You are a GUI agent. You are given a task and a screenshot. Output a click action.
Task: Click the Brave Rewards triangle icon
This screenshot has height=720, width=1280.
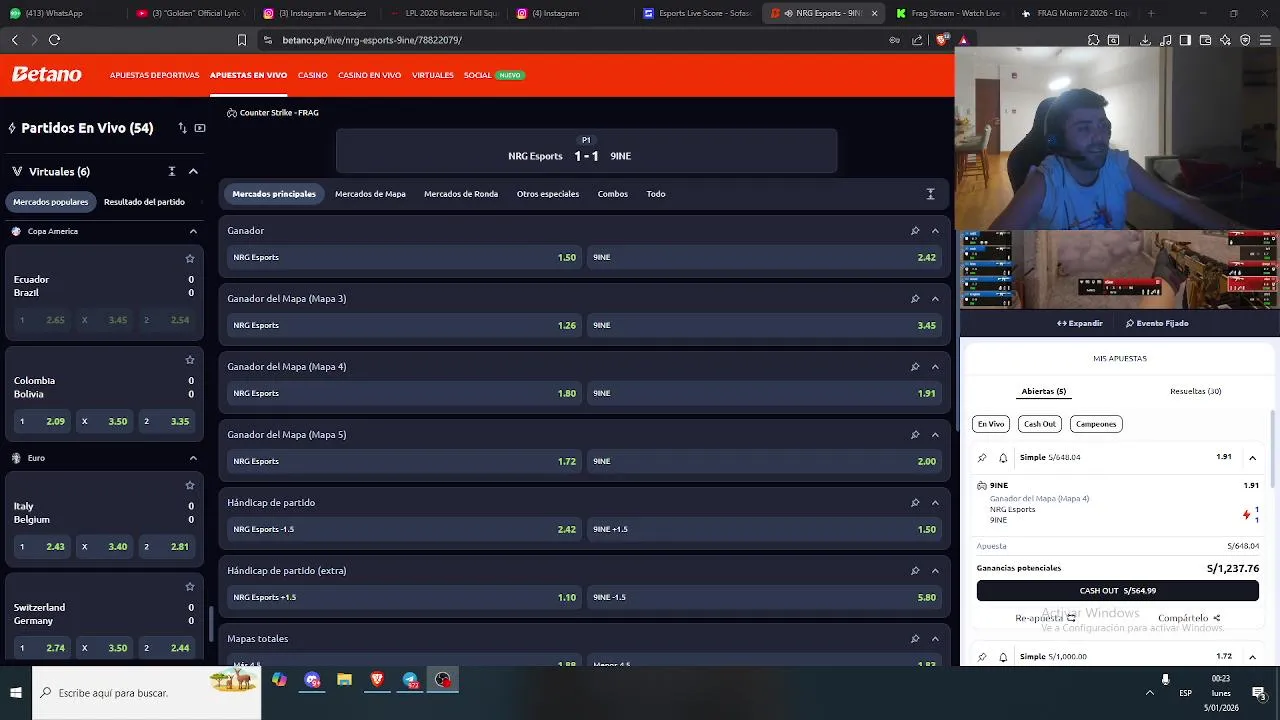click(x=963, y=40)
